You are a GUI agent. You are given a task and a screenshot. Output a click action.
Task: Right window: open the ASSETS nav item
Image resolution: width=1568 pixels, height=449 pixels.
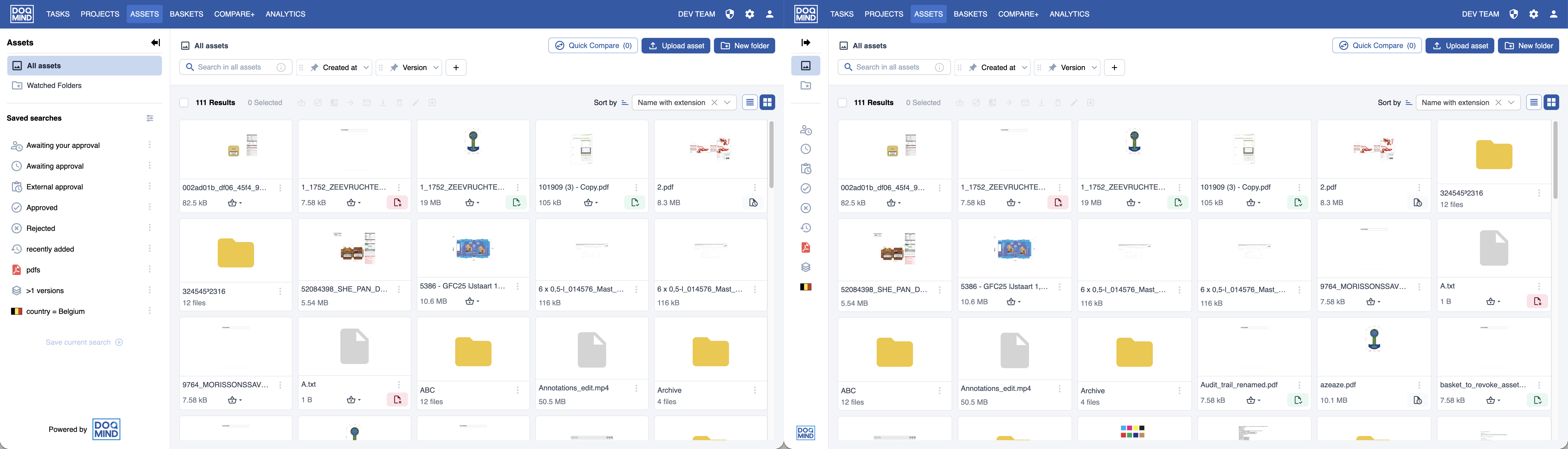[928, 14]
